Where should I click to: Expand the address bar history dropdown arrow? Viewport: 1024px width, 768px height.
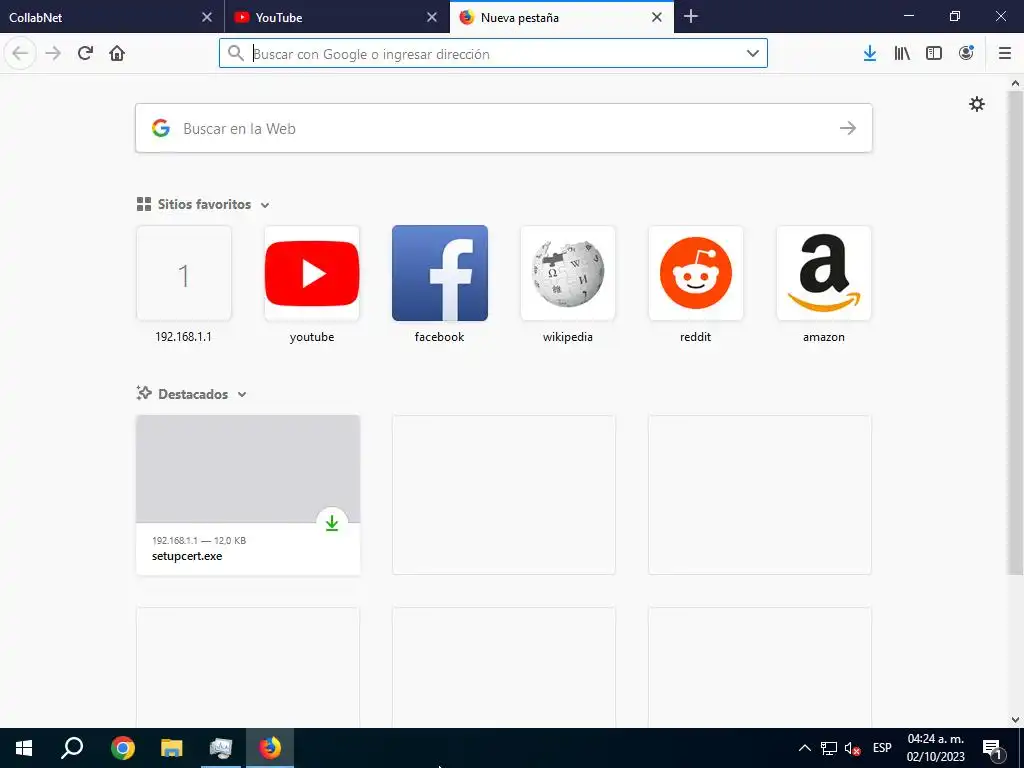[x=752, y=54]
